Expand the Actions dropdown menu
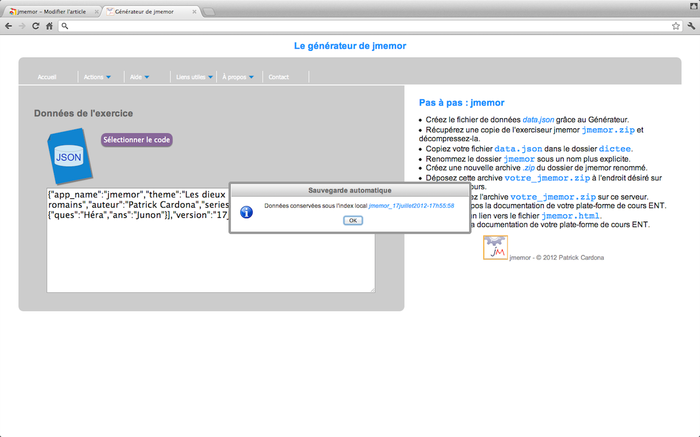 [98, 77]
